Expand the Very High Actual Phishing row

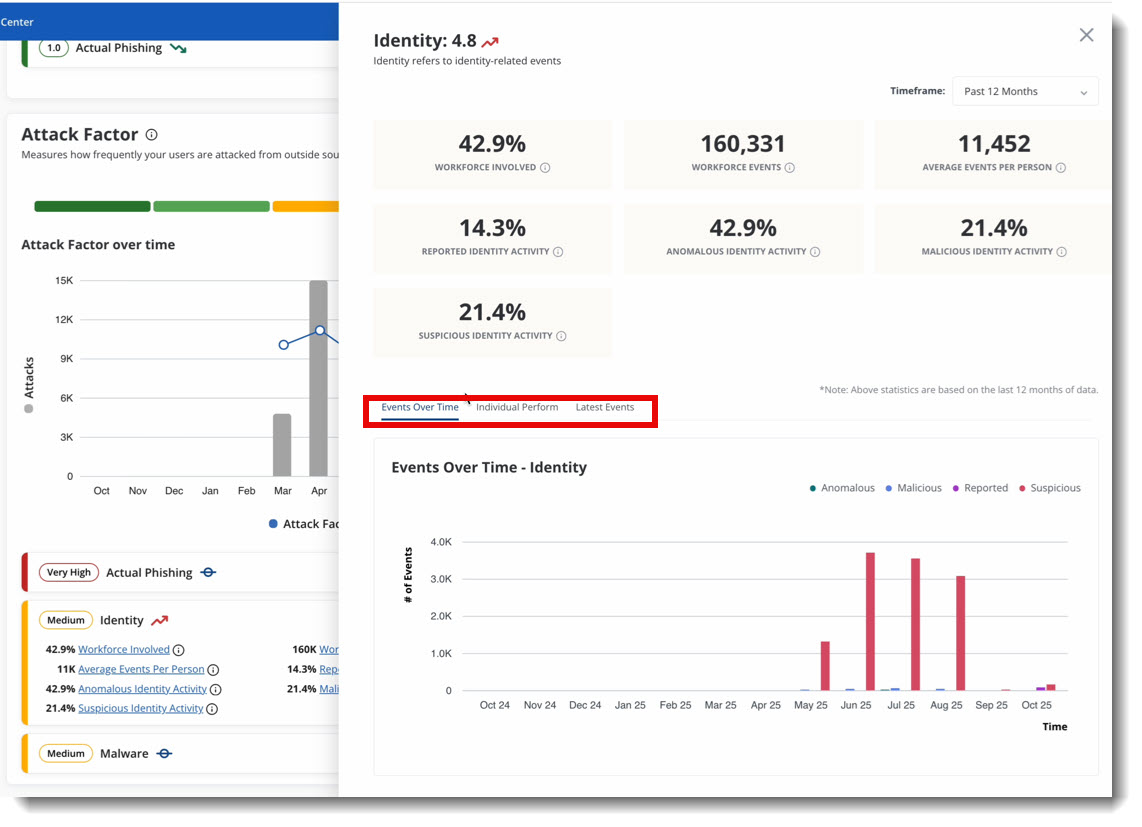click(x=148, y=572)
